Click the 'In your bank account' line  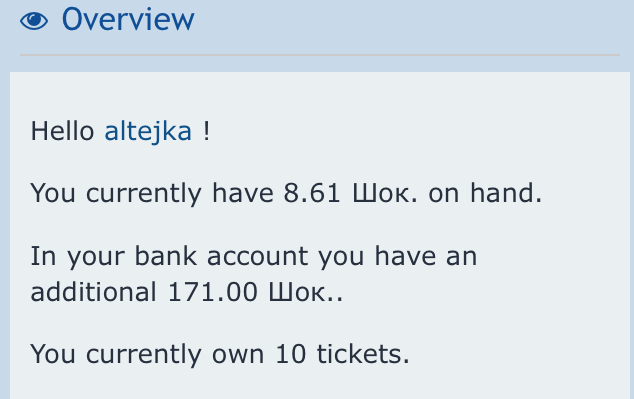point(254,257)
